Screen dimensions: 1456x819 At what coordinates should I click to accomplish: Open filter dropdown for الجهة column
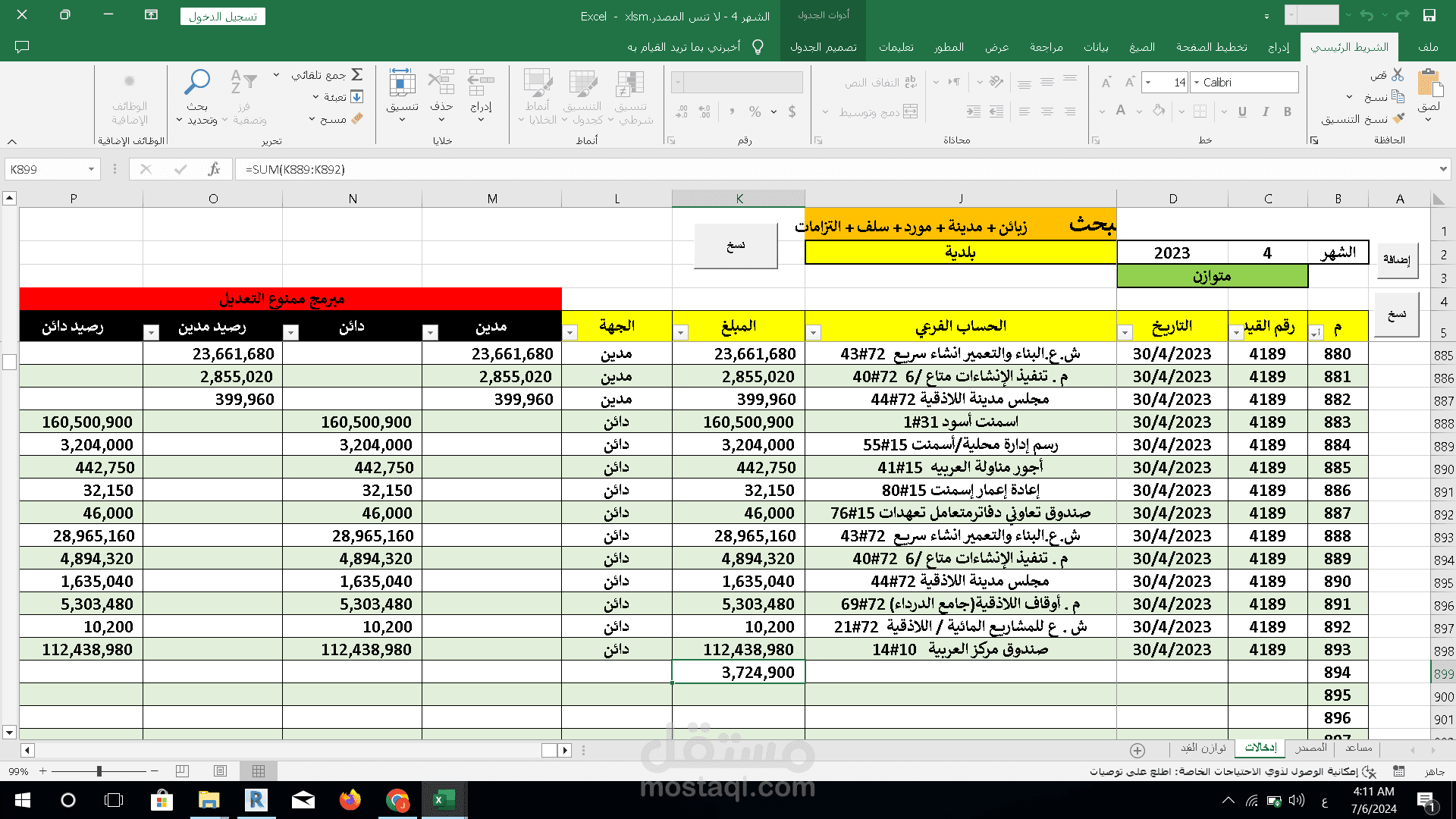click(570, 332)
